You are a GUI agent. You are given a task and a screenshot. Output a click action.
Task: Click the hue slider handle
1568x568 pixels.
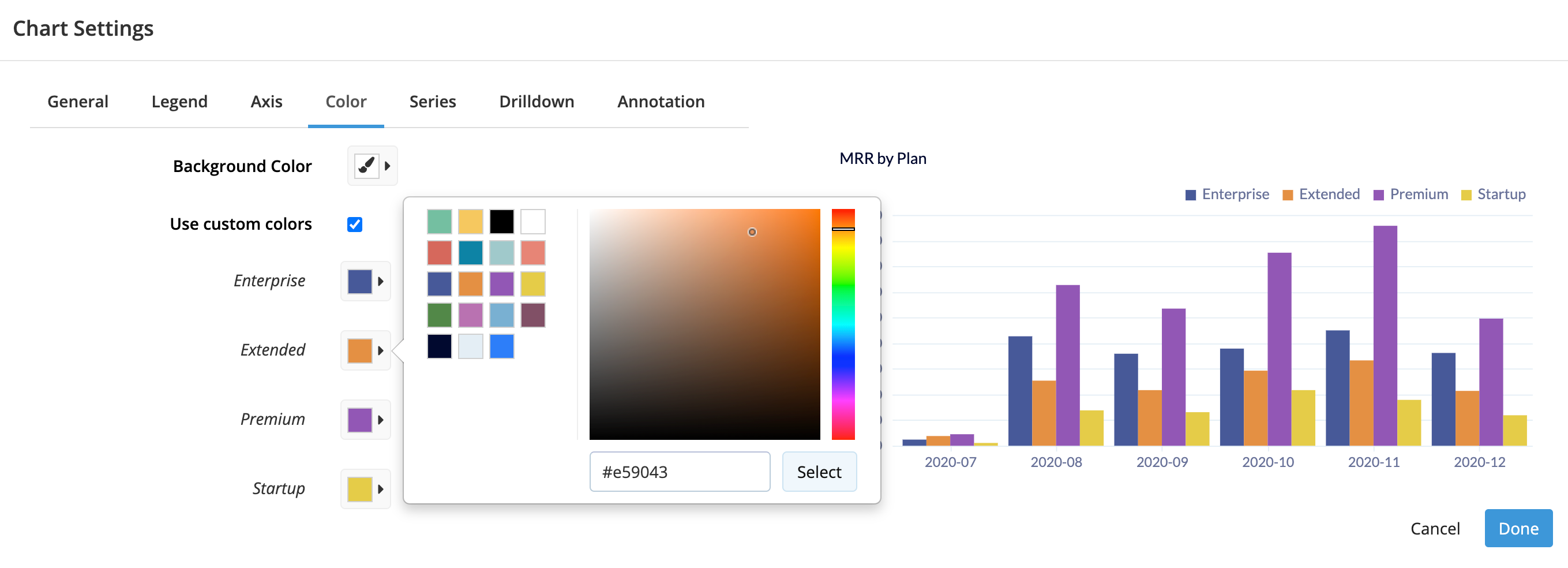[x=843, y=229]
